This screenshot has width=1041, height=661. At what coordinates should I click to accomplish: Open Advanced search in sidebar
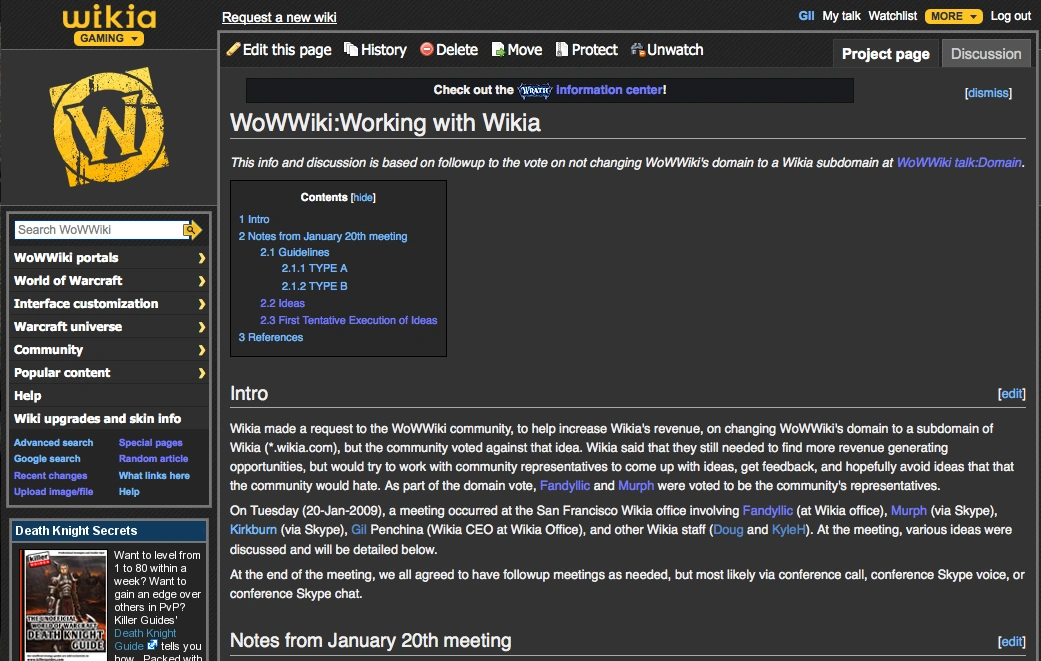click(x=53, y=443)
